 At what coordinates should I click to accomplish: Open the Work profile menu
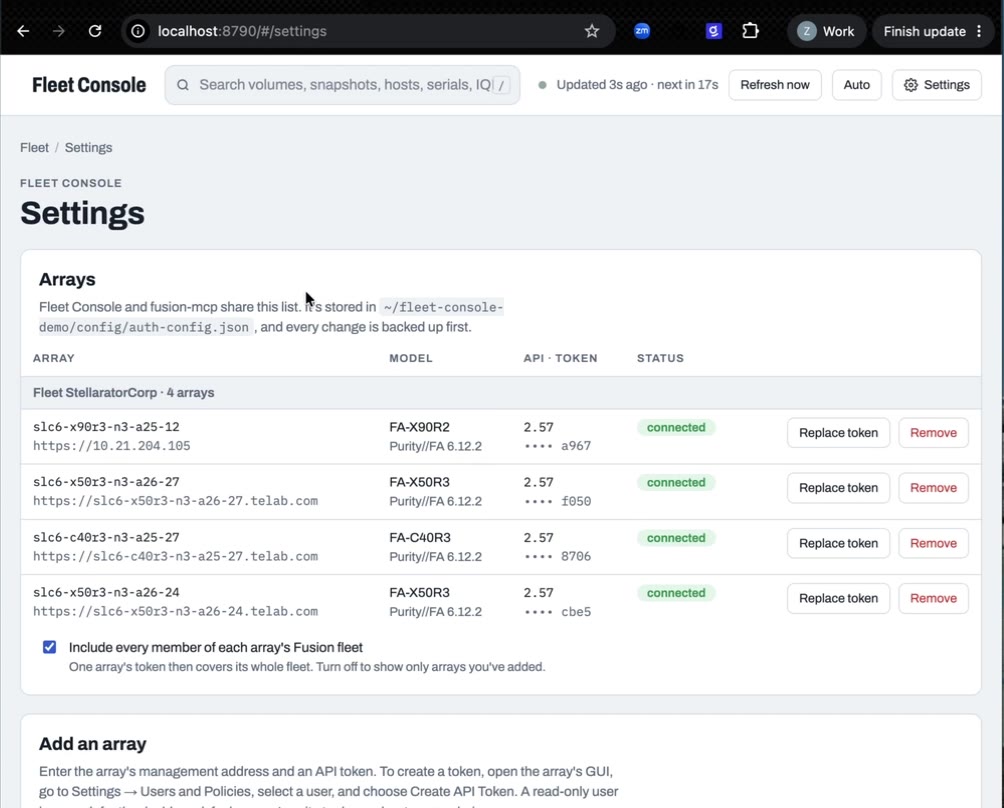826,31
